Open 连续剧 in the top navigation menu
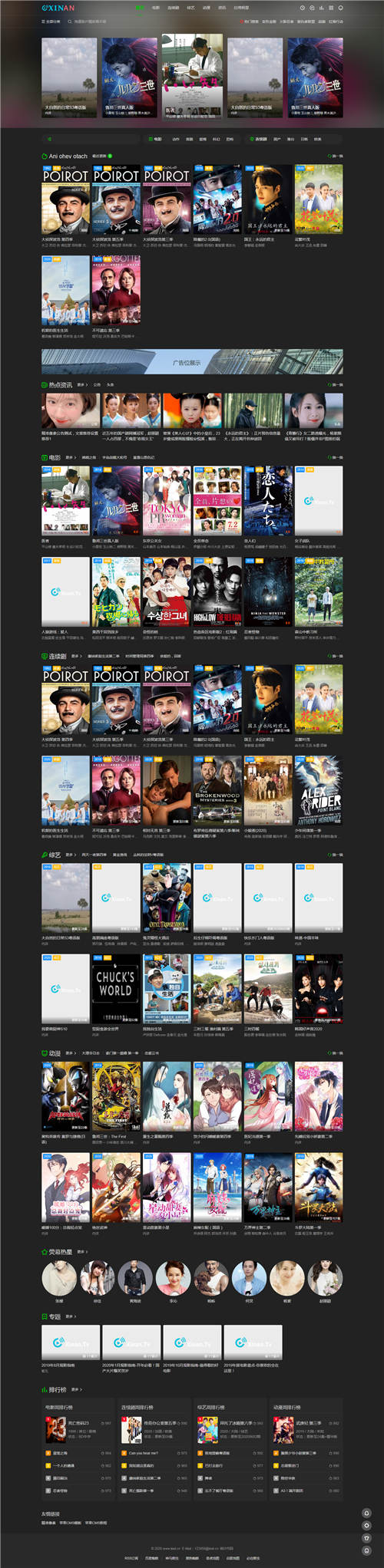384x1568 pixels. point(174,8)
